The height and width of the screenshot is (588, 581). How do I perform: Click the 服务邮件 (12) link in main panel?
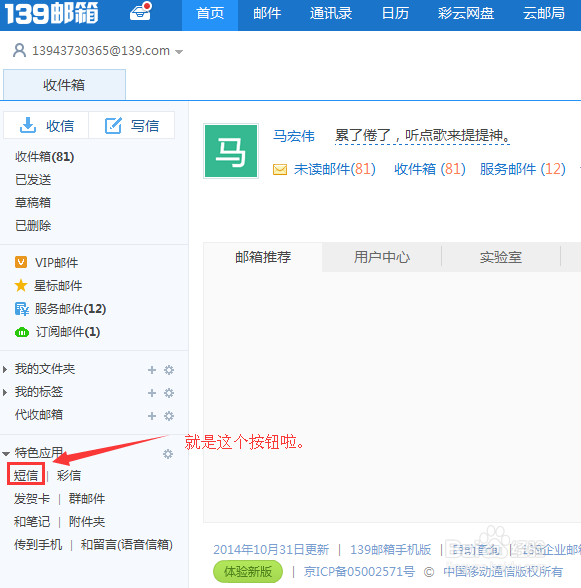pos(523,170)
